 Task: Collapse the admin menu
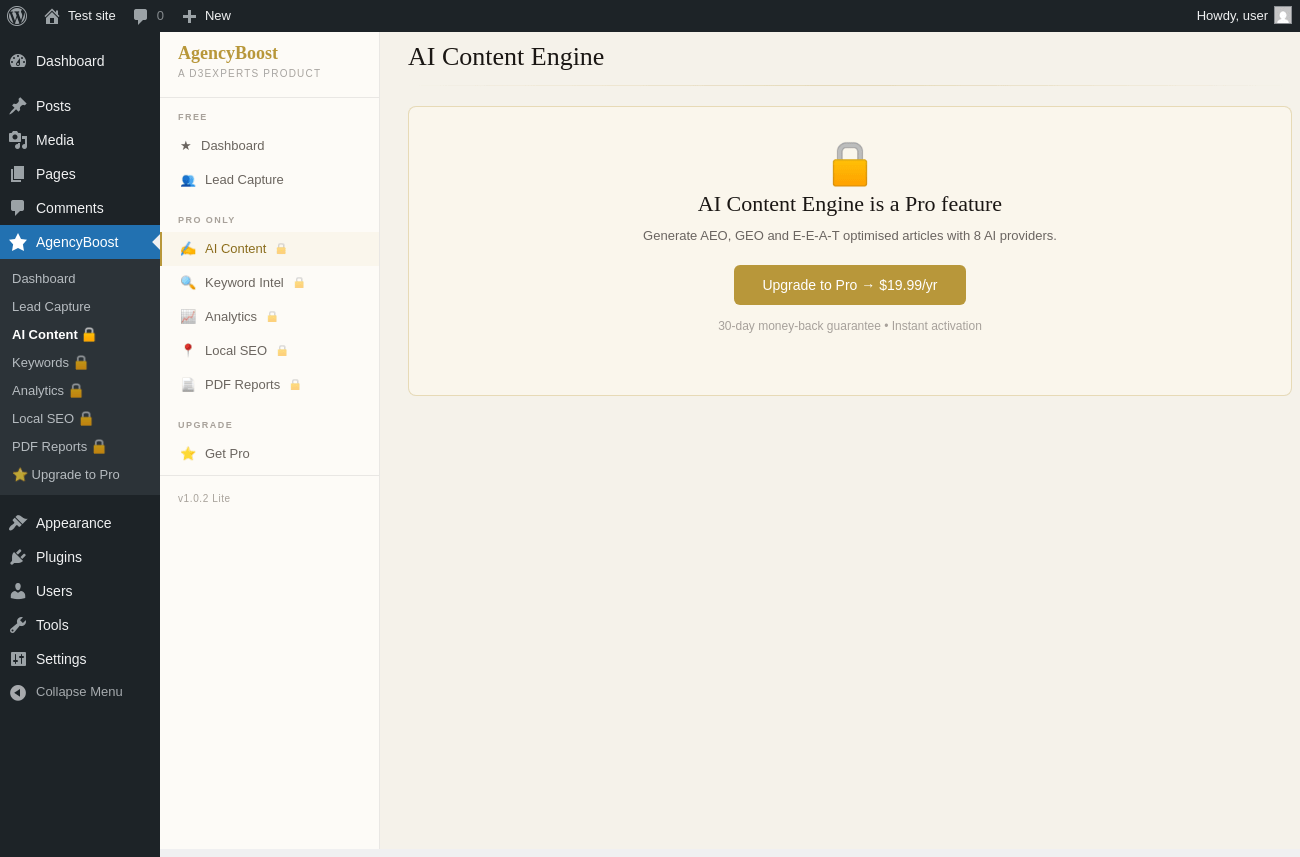click(x=80, y=692)
